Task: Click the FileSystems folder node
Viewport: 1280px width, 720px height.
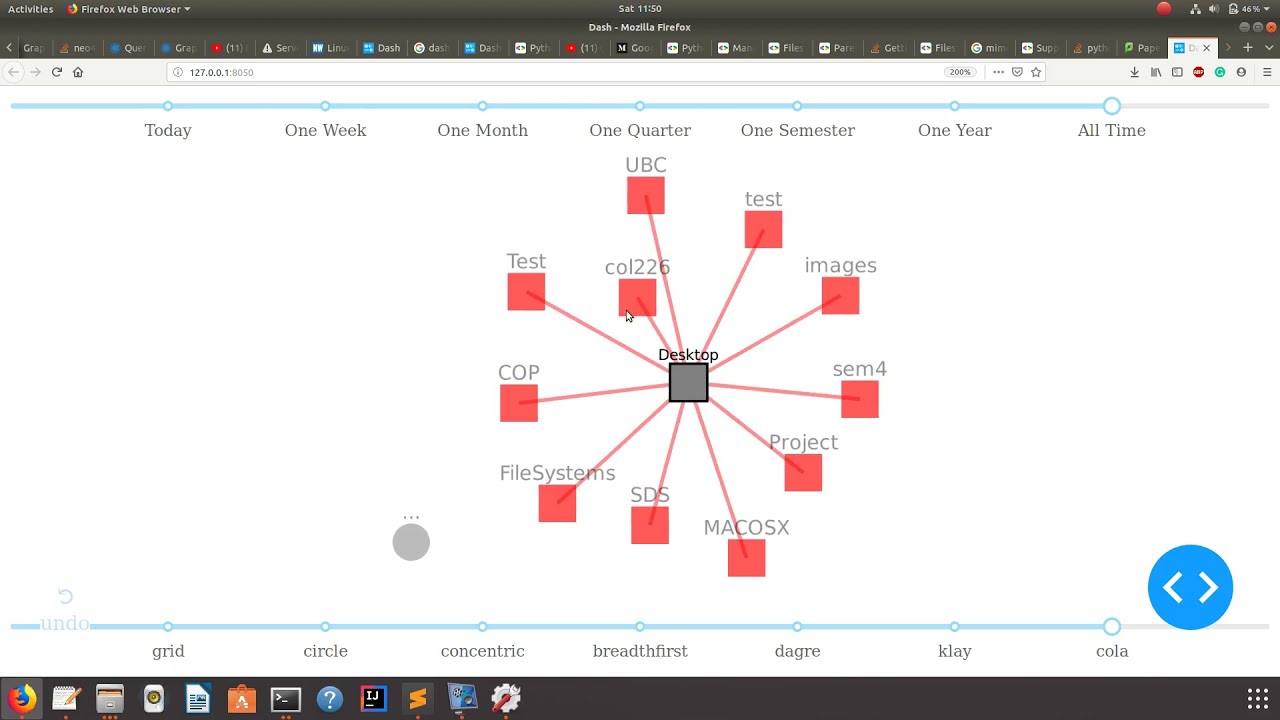Action: tap(557, 503)
